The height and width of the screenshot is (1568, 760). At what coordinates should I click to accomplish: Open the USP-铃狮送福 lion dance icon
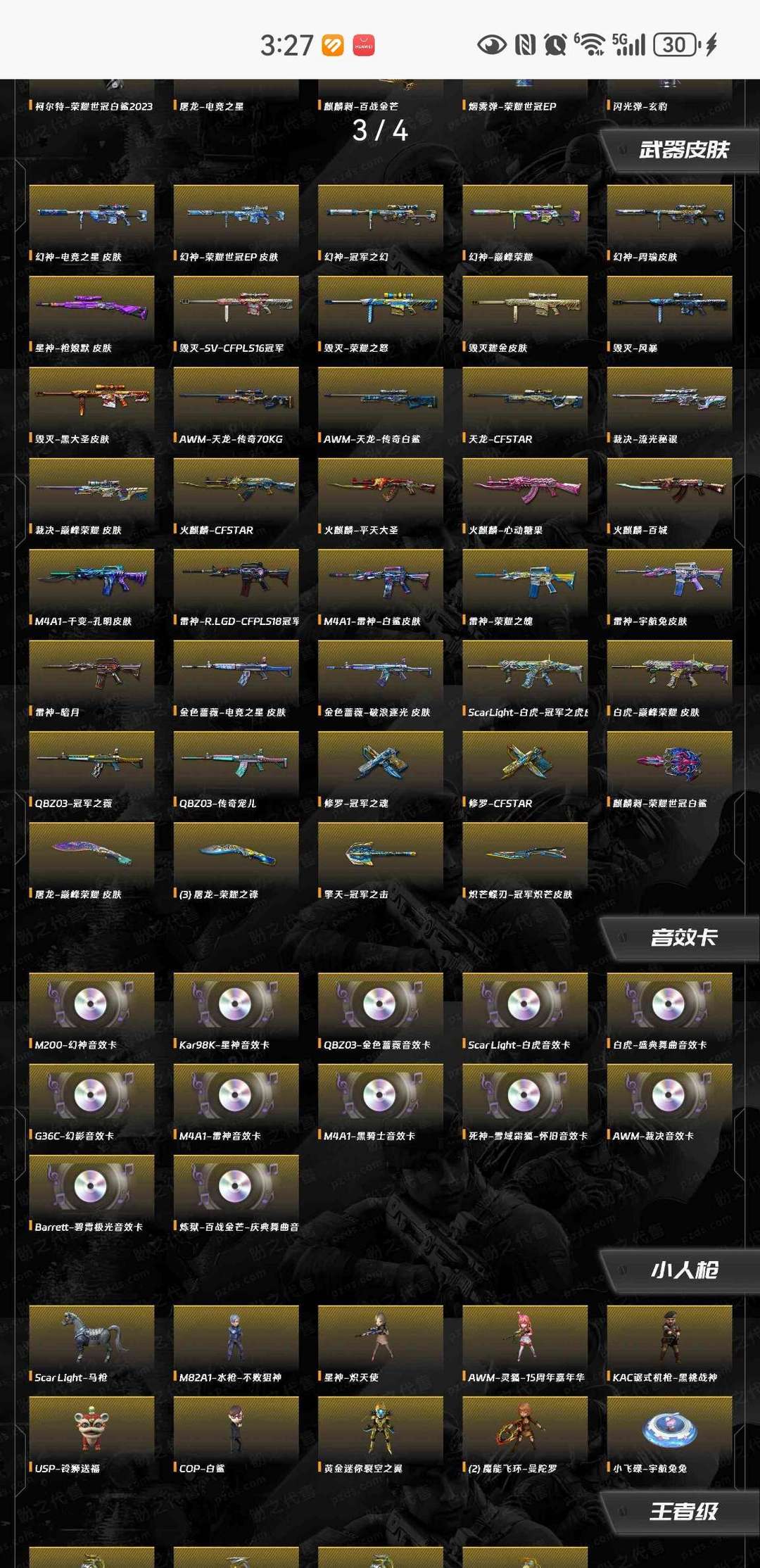pyautogui.click(x=91, y=1426)
